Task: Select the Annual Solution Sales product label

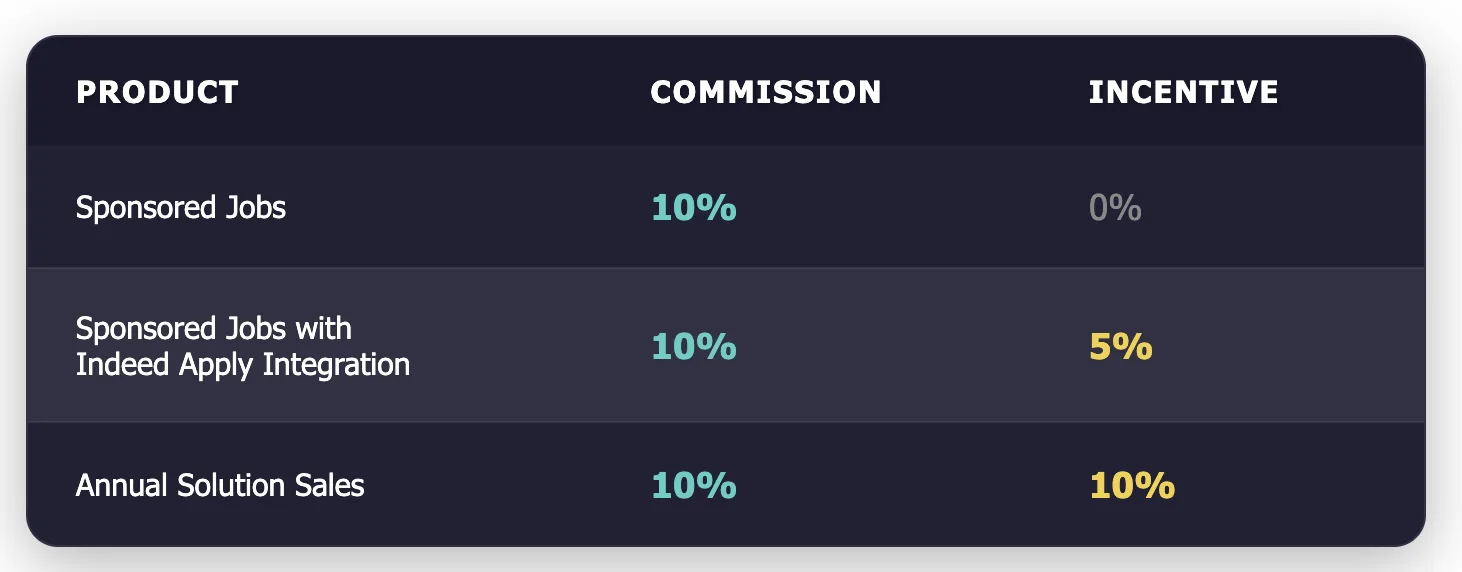Action: pyautogui.click(x=220, y=486)
